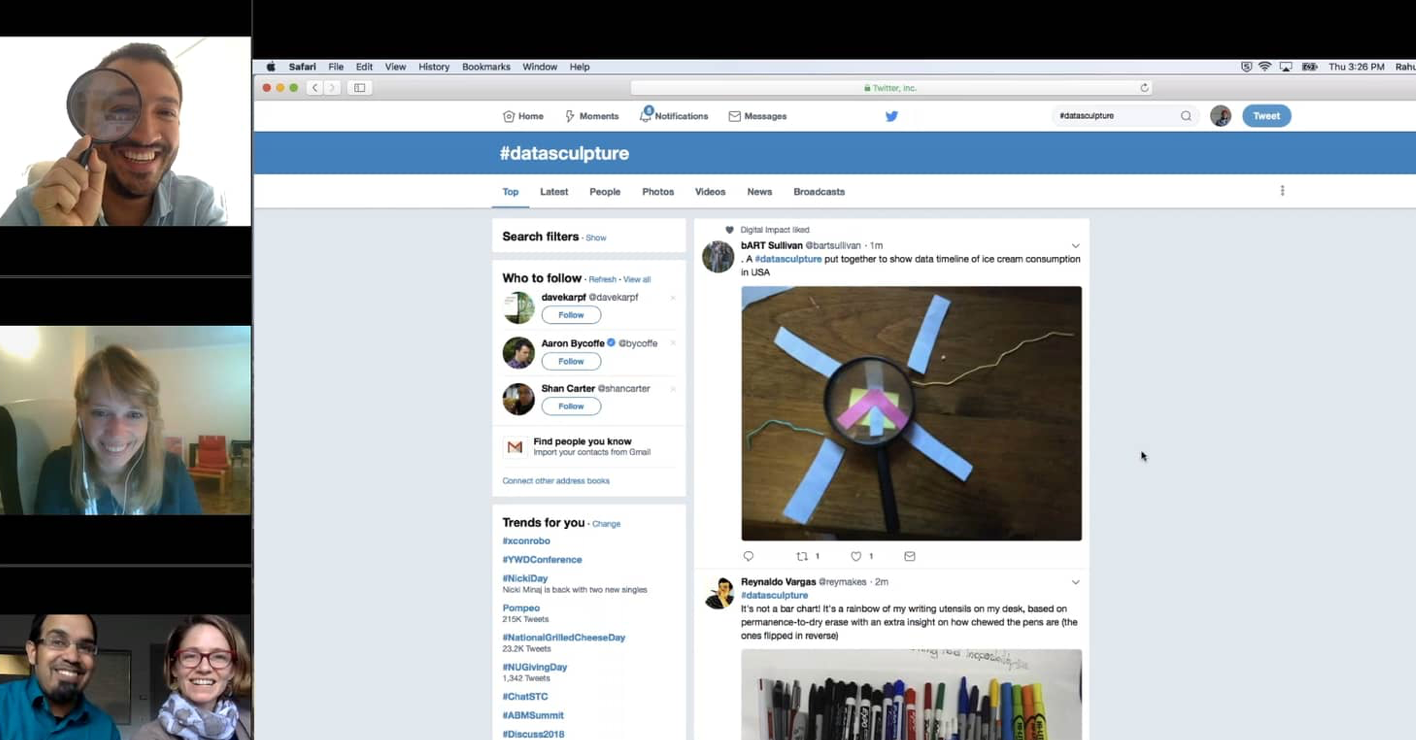
Task: Expand bART Sullivan's tweet options chevron
Action: [1075, 246]
